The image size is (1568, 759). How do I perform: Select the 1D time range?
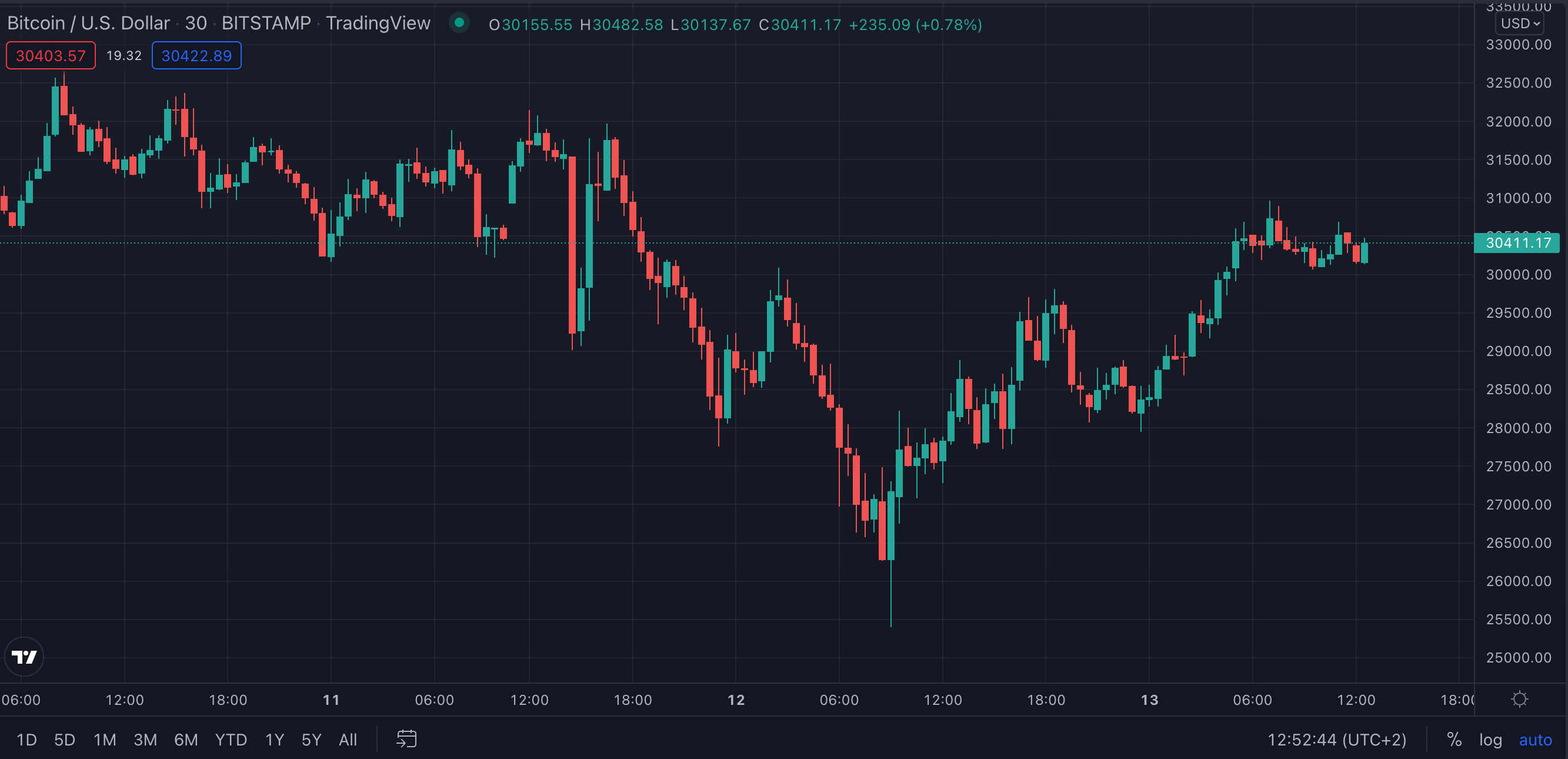[26, 740]
